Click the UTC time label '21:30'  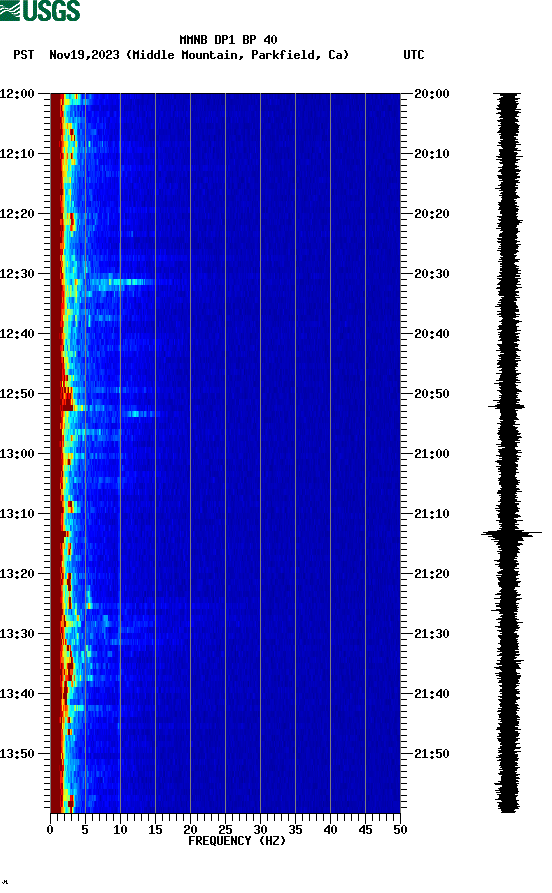(x=432, y=634)
